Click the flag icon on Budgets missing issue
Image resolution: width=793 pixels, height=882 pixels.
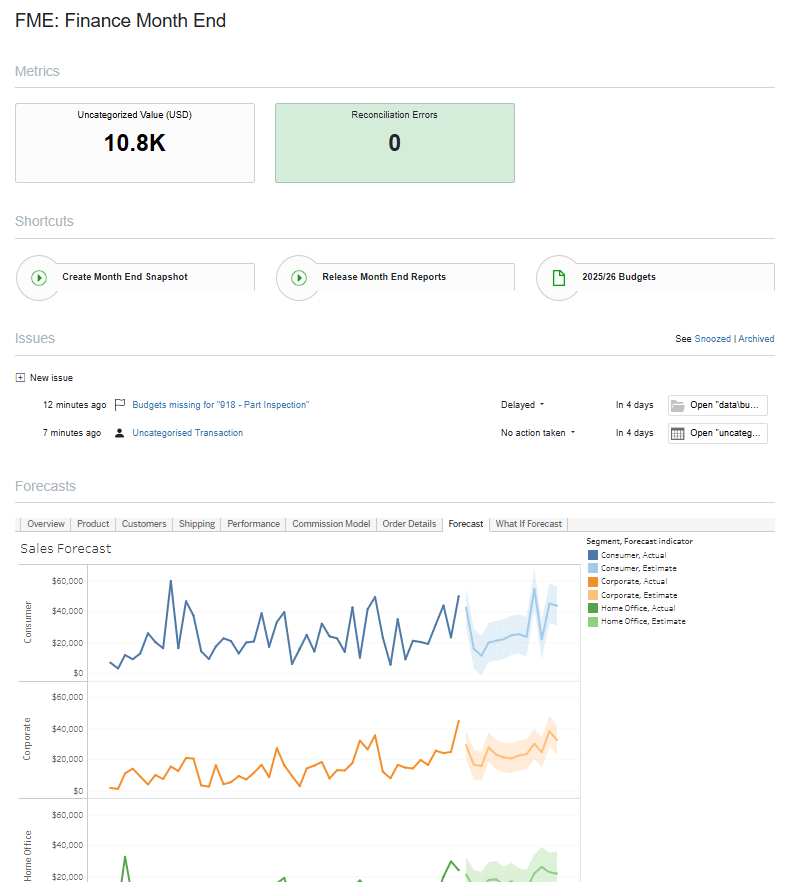point(120,405)
